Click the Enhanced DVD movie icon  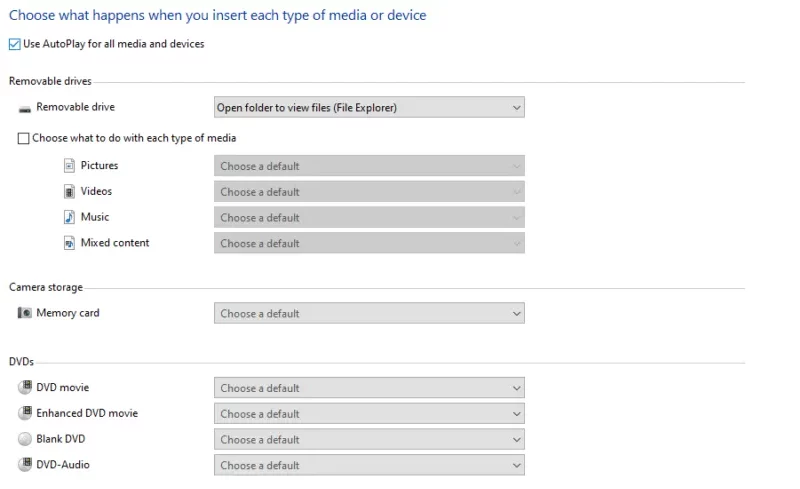click(25, 412)
